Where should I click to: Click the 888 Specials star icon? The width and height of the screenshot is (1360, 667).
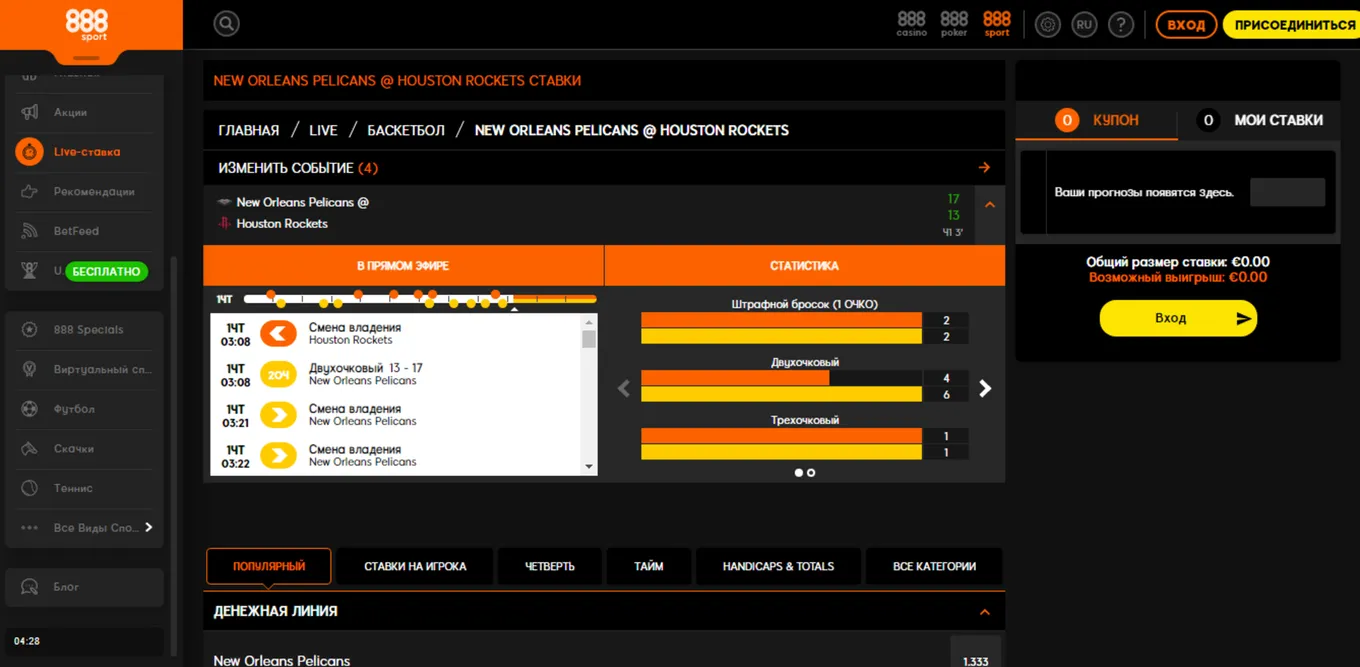click(30, 329)
